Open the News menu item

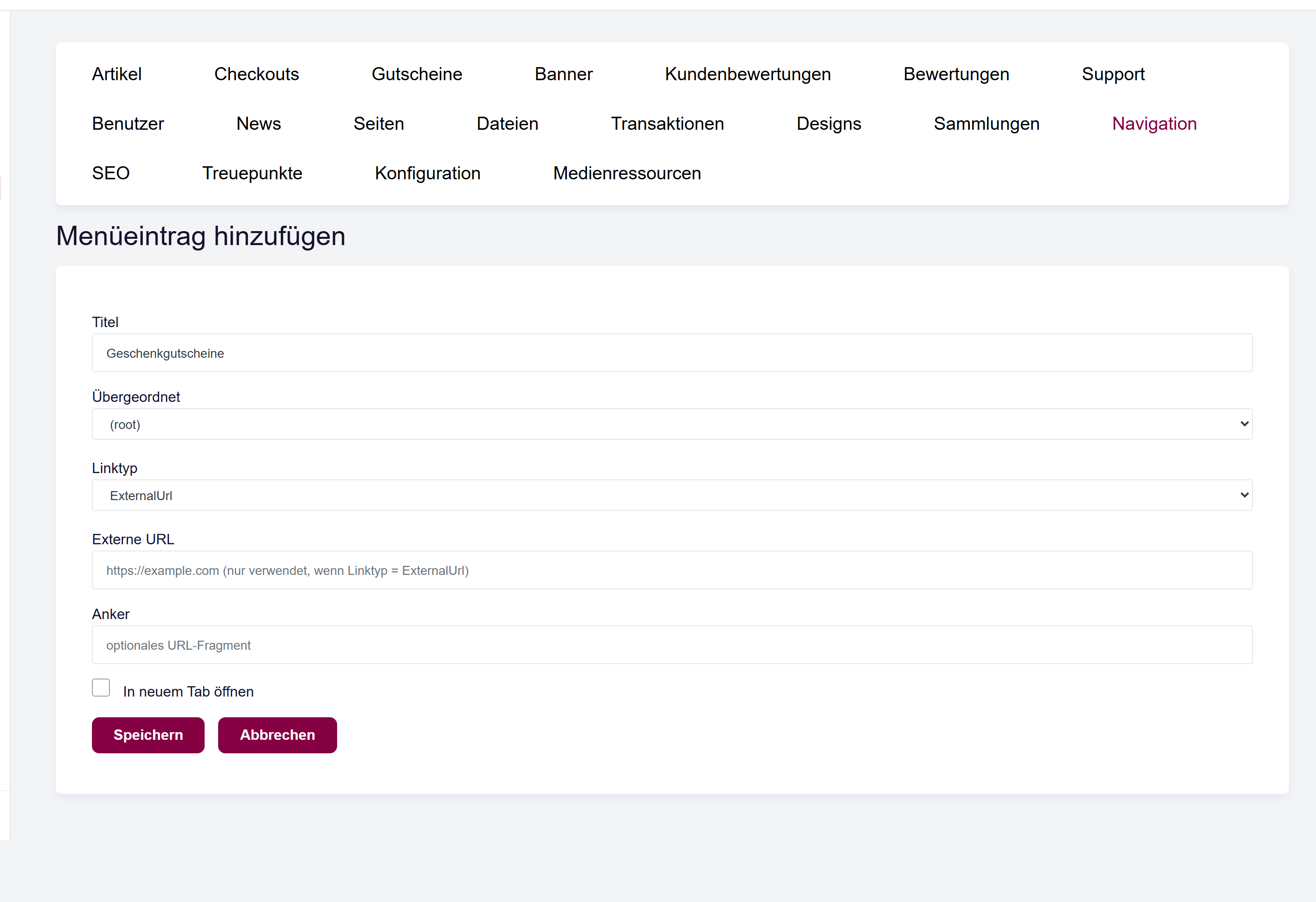point(258,123)
